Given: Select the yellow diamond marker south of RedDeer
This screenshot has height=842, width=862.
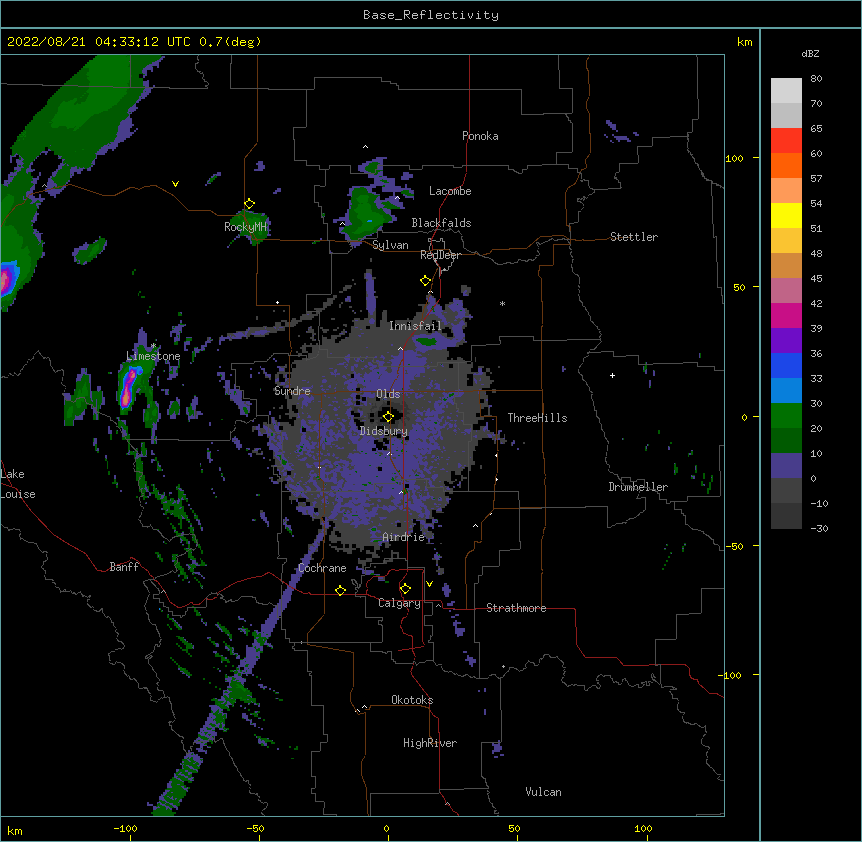Looking at the screenshot, I should tap(425, 281).
